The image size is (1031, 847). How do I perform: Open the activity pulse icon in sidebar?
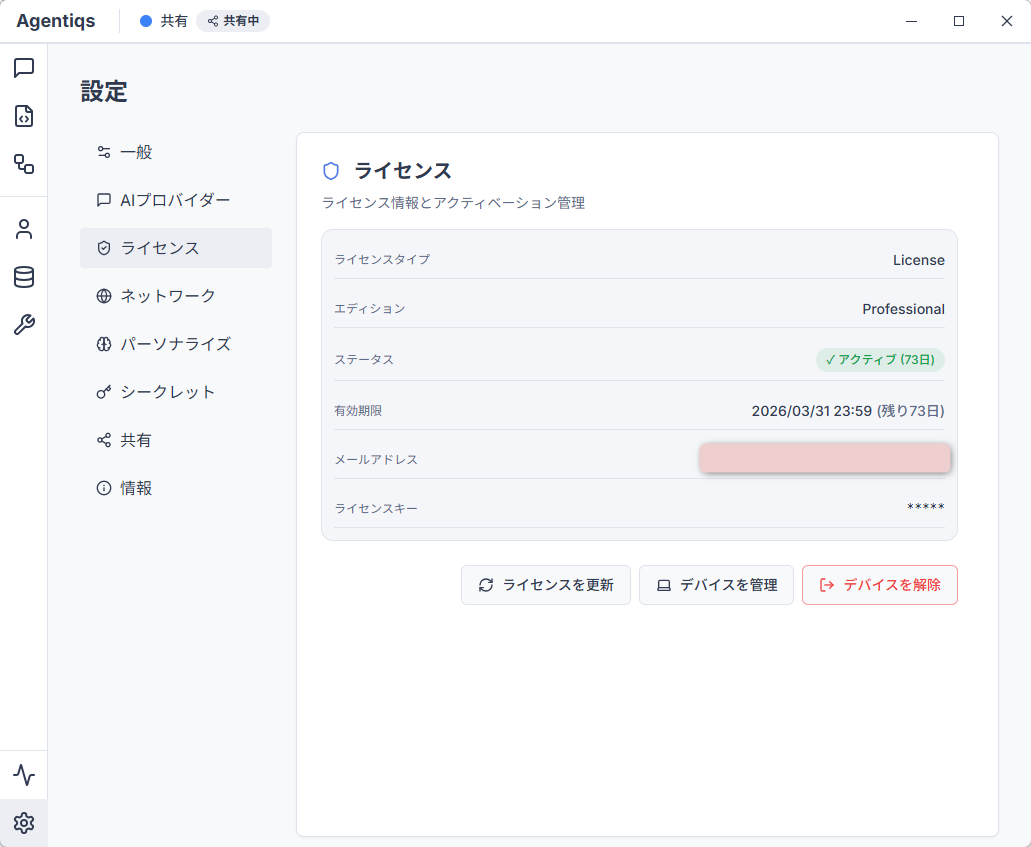[24, 775]
